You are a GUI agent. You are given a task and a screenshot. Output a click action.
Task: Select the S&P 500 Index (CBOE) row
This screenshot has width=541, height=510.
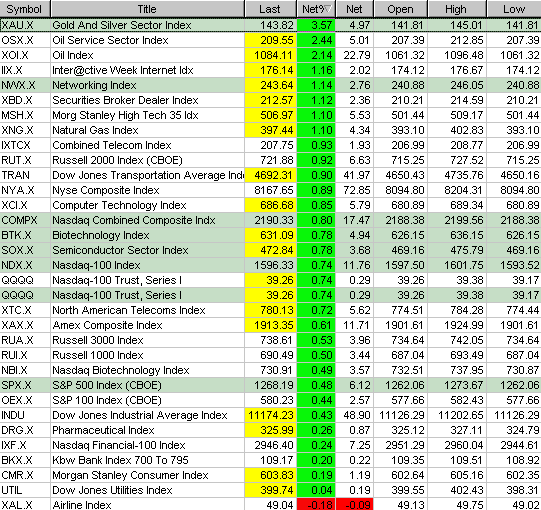[x=270, y=385]
